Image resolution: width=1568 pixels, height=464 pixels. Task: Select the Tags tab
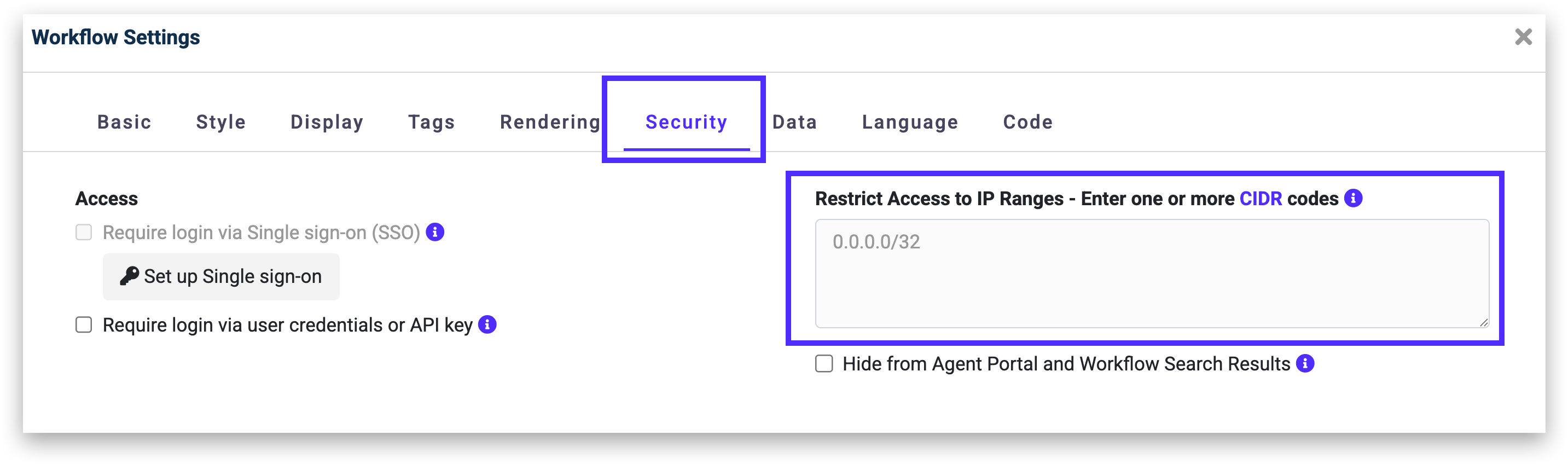click(432, 122)
